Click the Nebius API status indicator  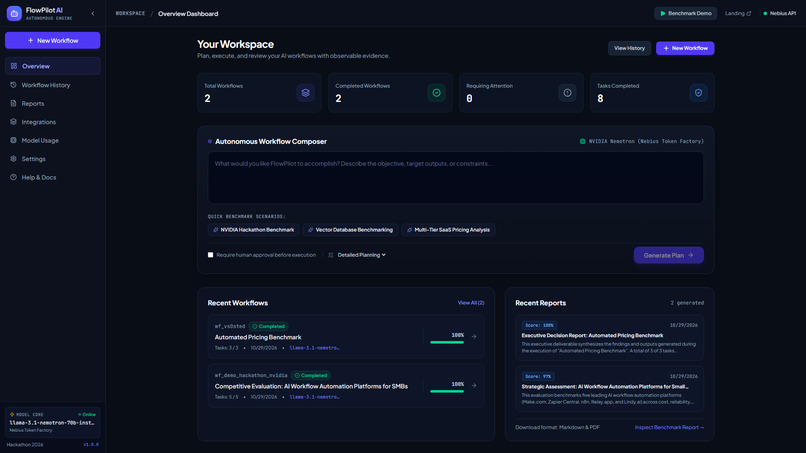[x=779, y=13]
